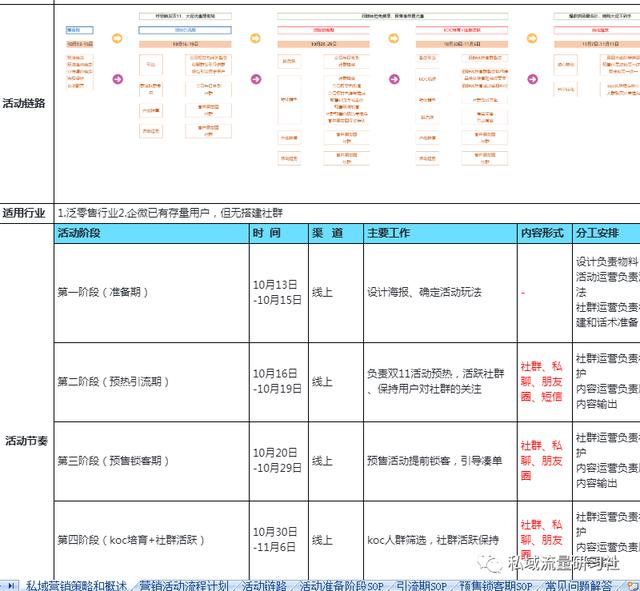Viewport: 640px width, 591px height.
Task: Open the 活动准备阶段SOP sheet tab
Action: pyautogui.click(x=341, y=586)
